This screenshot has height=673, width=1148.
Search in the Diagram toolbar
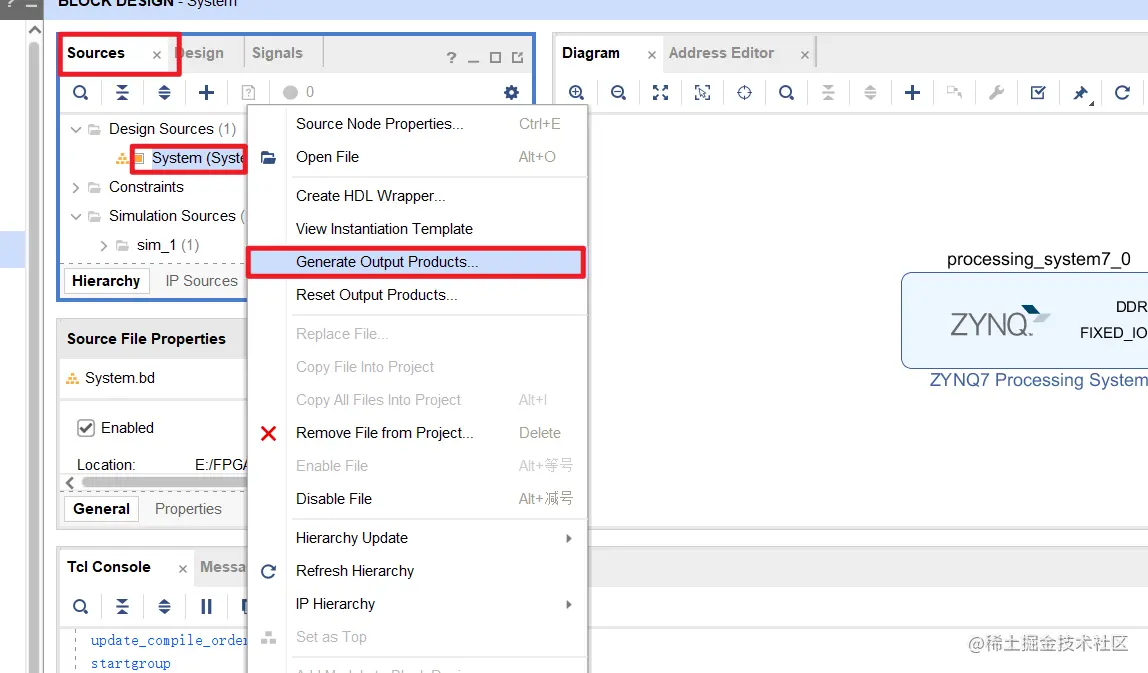coord(786,92)
